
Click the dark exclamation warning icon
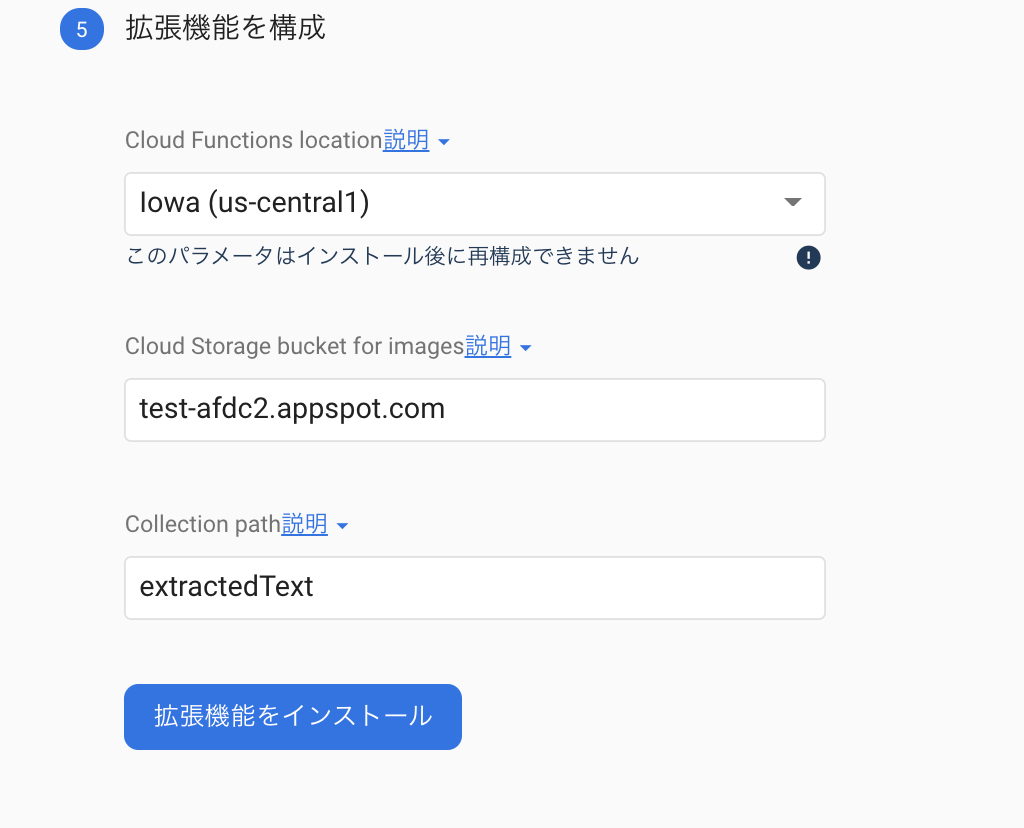[808, 257]
